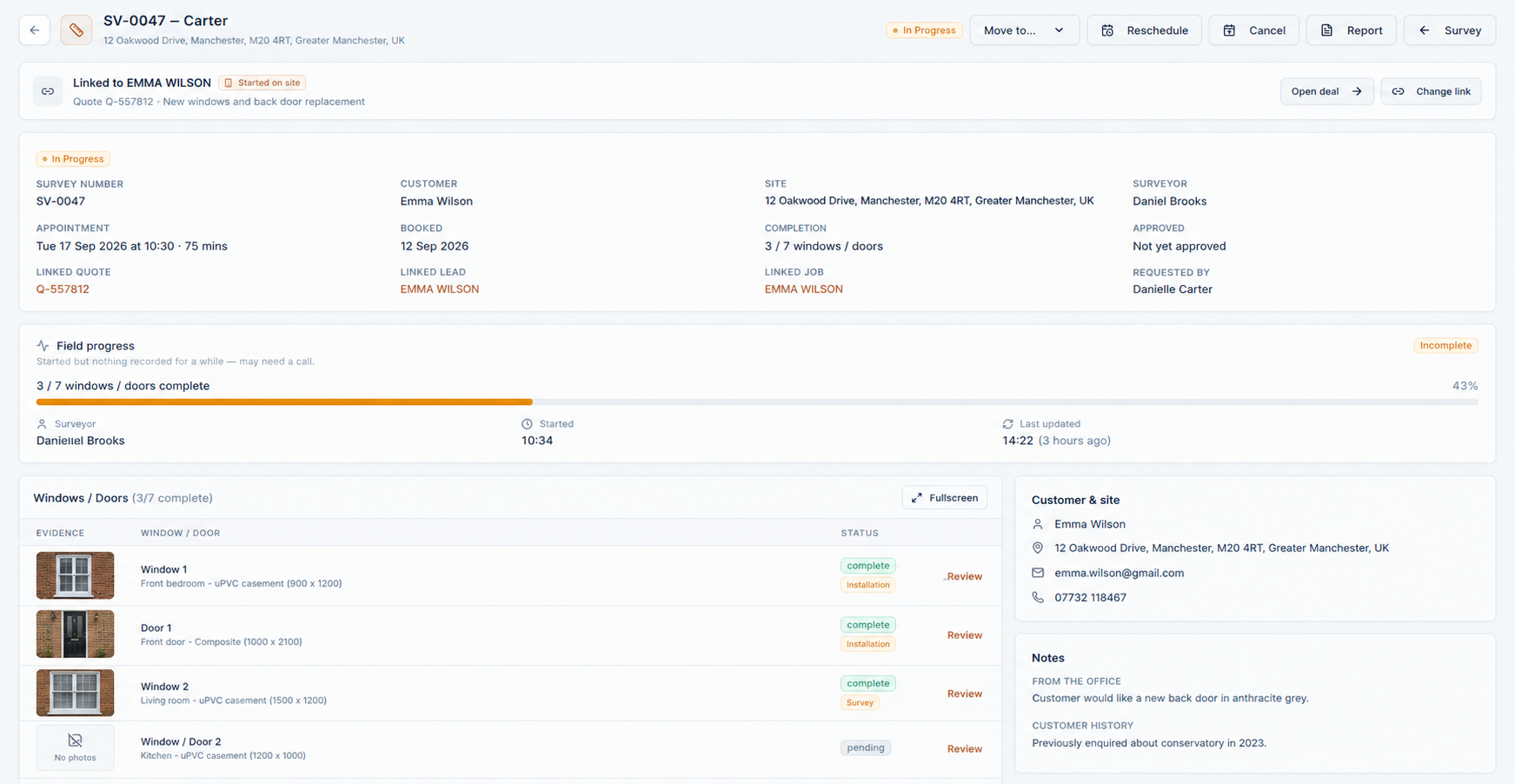Click the No photos placeholder for Window / Door 2
The width and height of the screenshot is (1515, 784).
tap(75, 747)
